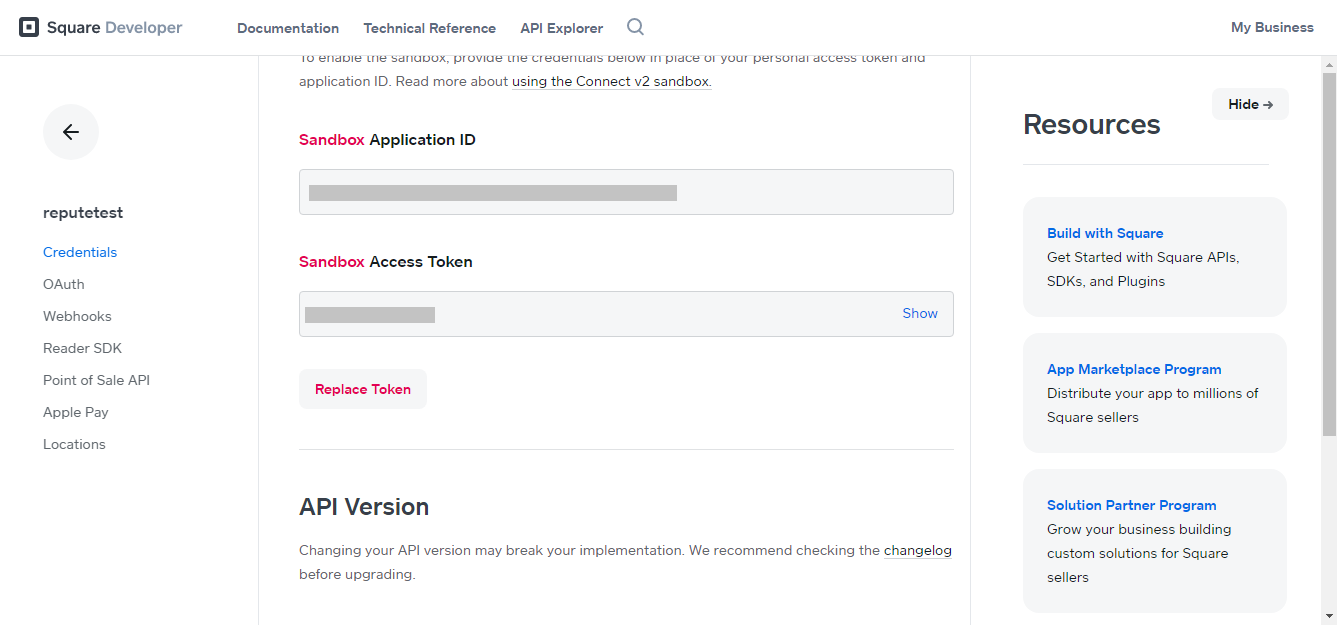The image size is (1337, 625).
Task: Click the API Version heading
Action: (364, 507)
